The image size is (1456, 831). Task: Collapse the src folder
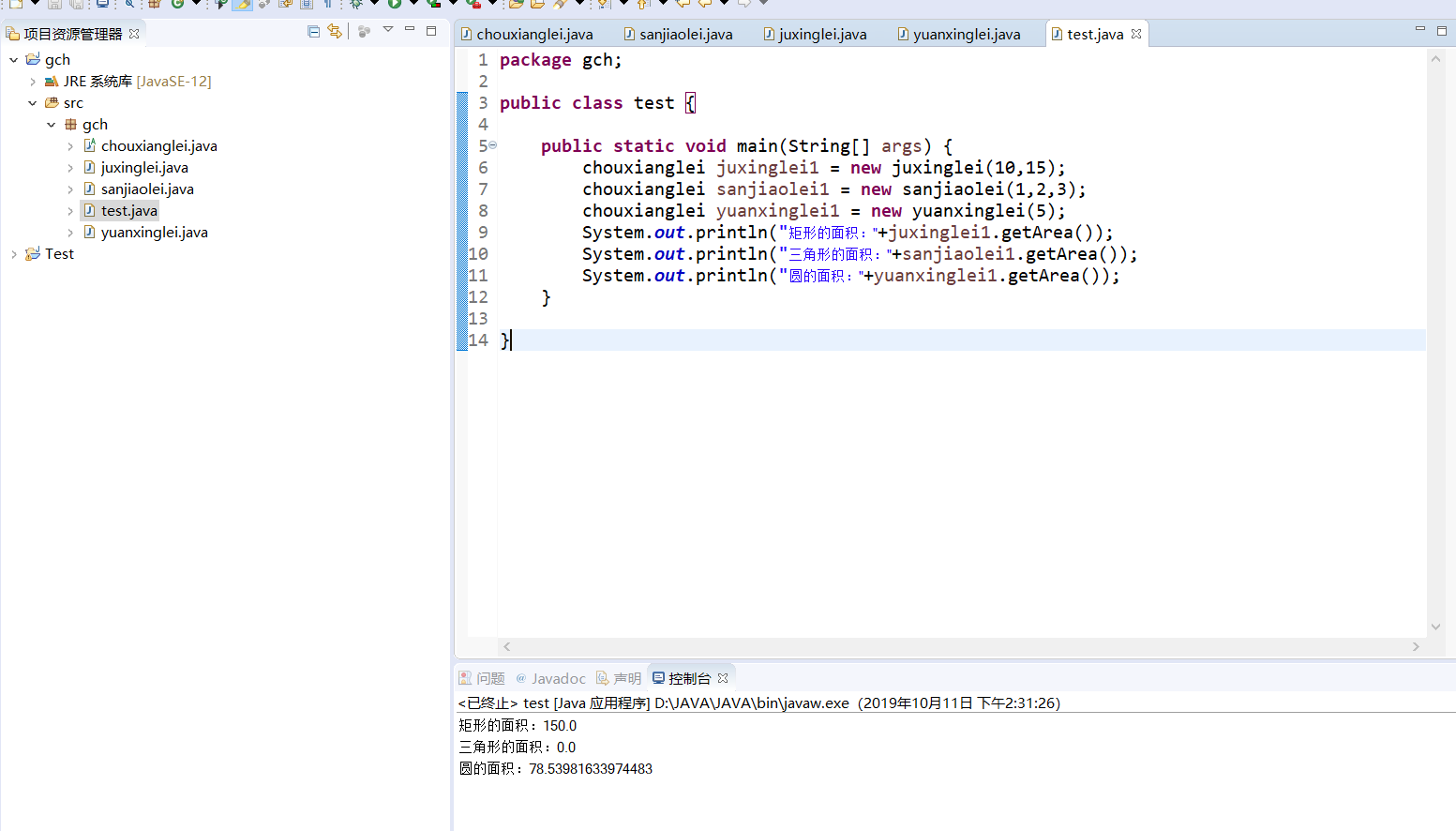pyautogui.click(x=33, y=103)
